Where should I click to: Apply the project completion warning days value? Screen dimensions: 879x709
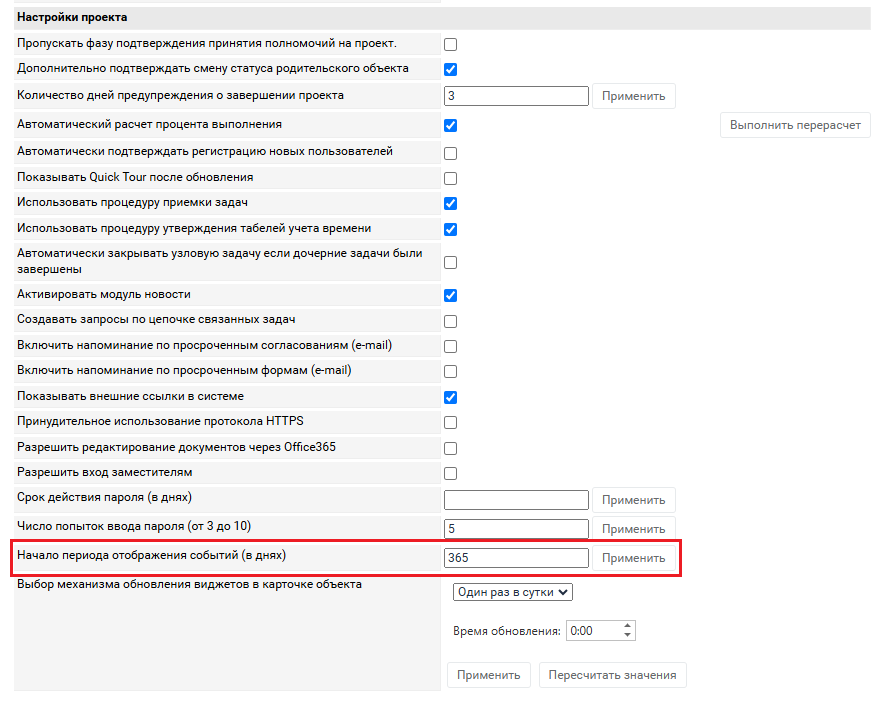[633, 96]
